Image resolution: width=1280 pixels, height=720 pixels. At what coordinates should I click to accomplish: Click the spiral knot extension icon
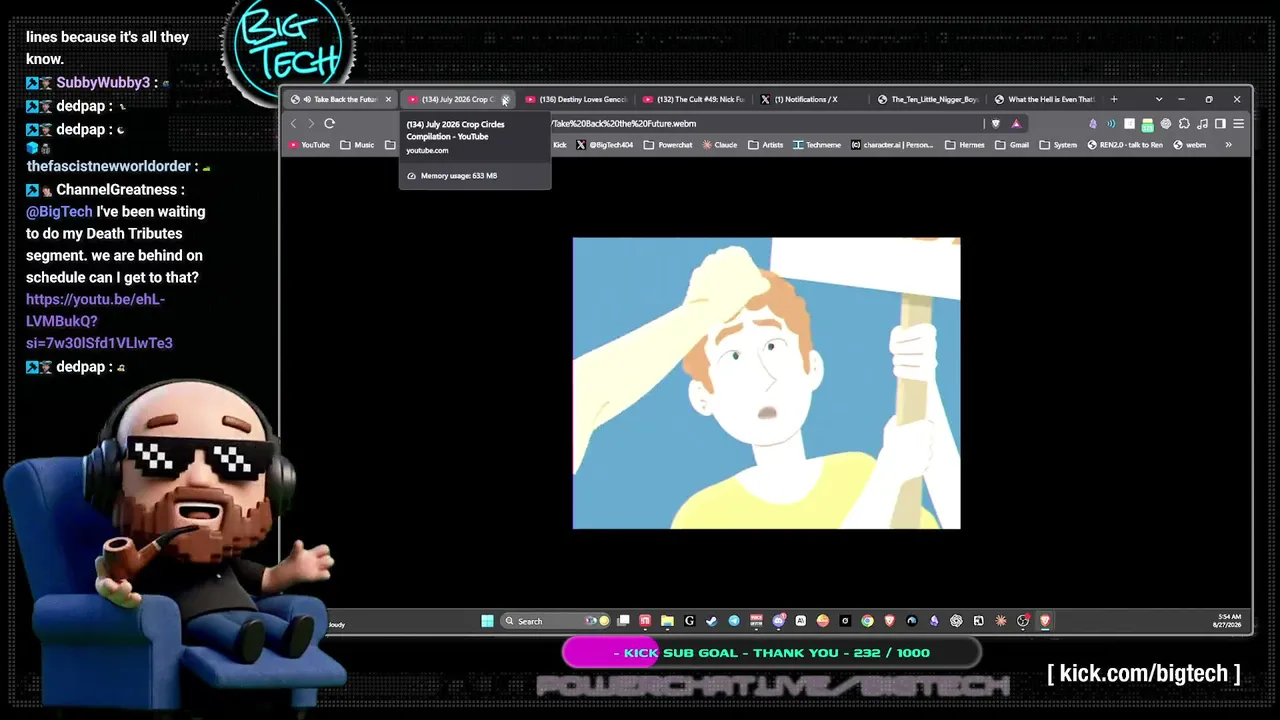click(x=1166, y=124)
